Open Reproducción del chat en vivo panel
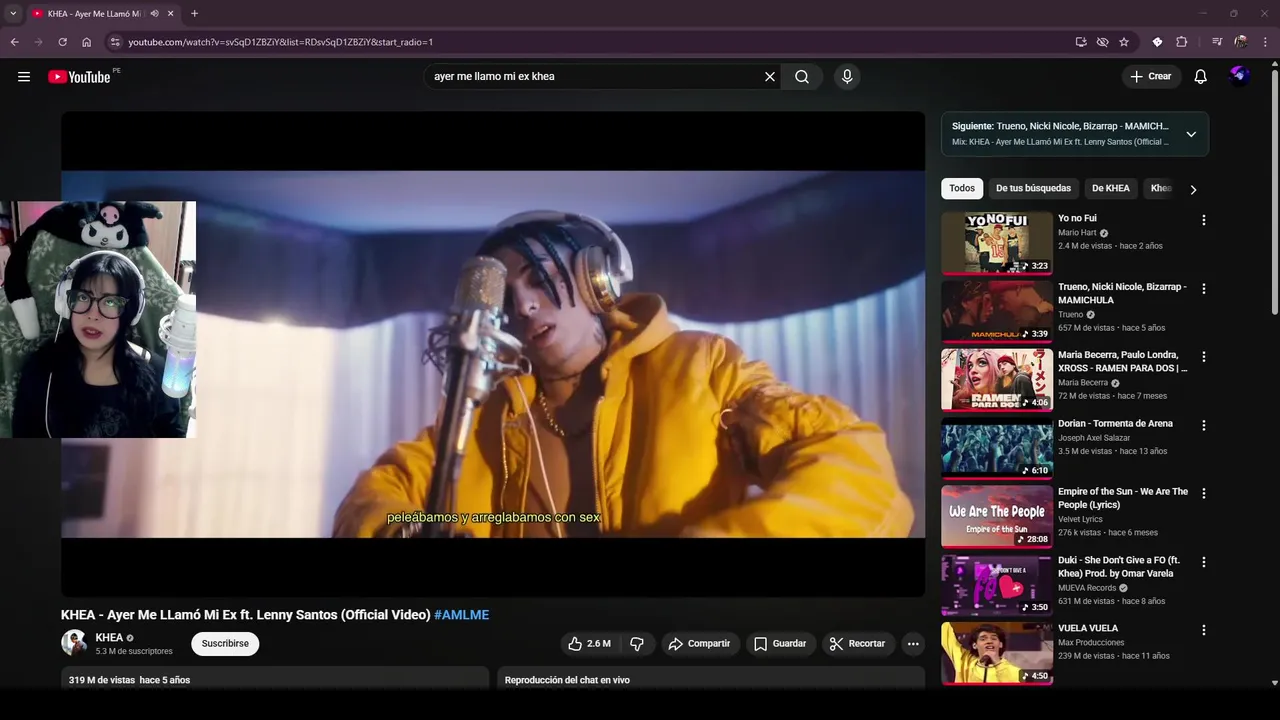Screen dimensions: 1280x720 pyautogui.click(x=711, y=680)
